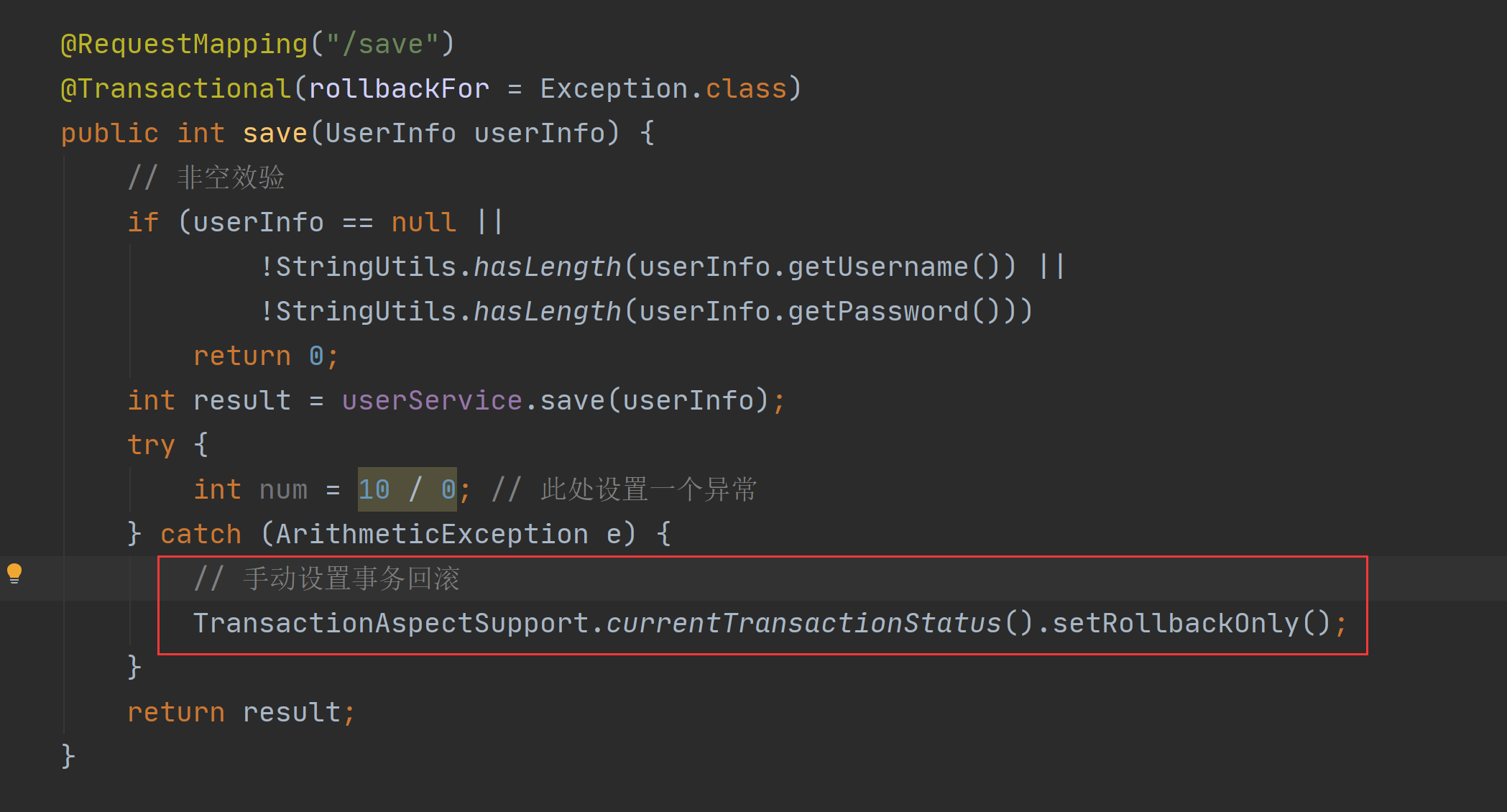Click getPassword() method call
Image resolution: width=1507 pixels, height=812 pixels.
coord(893,311)
